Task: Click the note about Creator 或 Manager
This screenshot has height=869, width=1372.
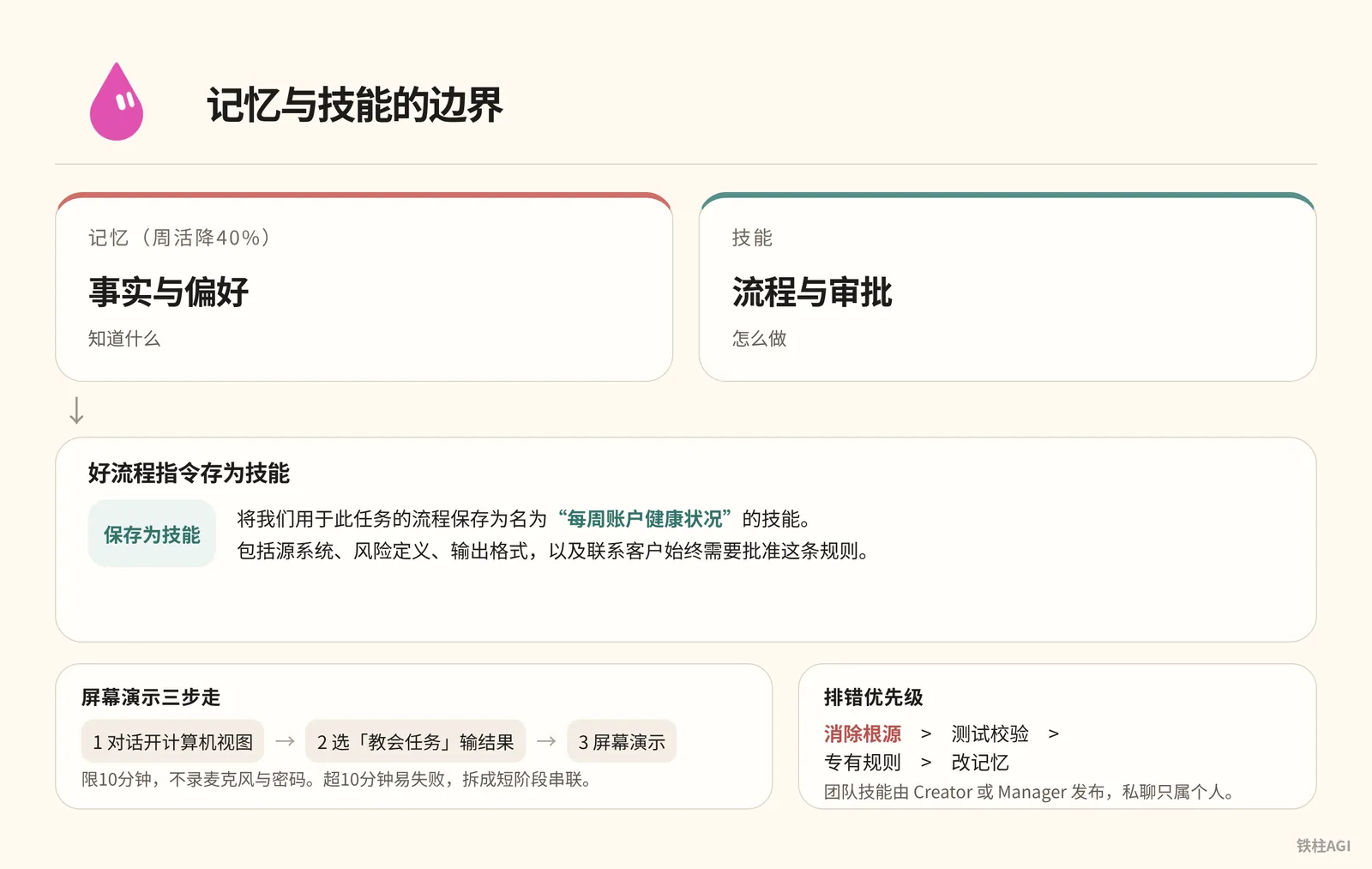Action: tap(1032, 792)
